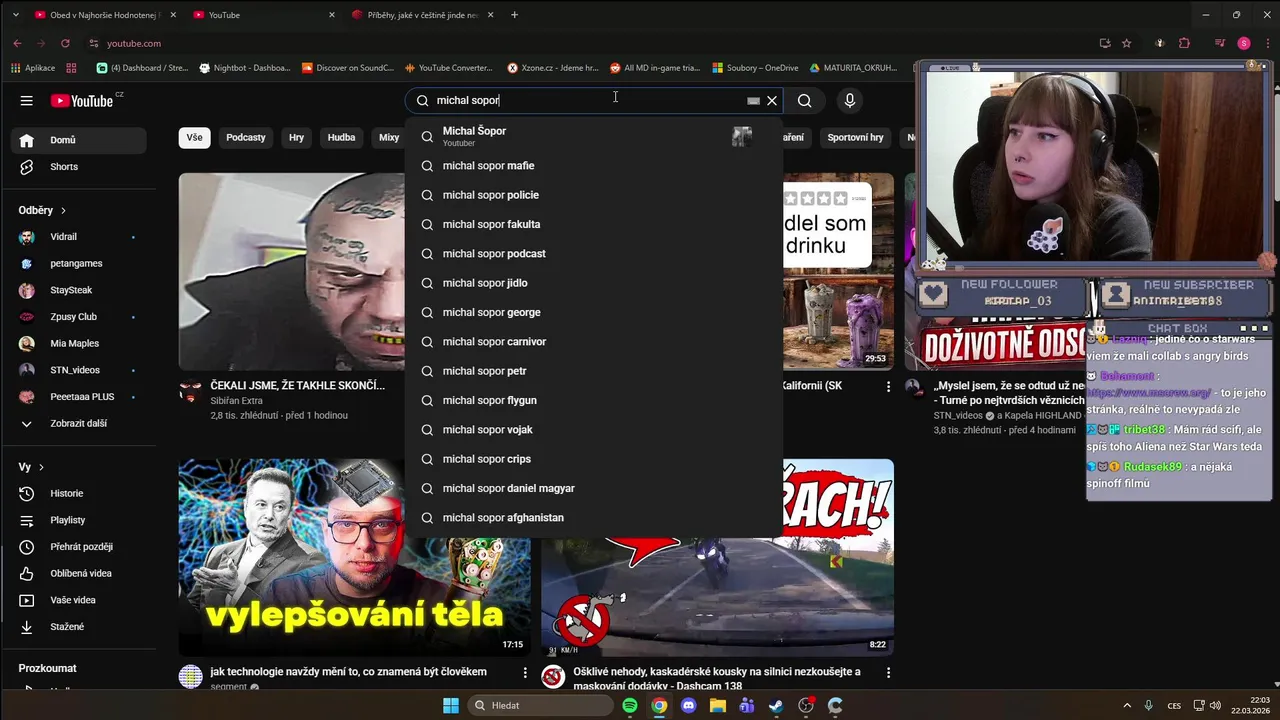Viewport: 1280px width, 720px height.
Task: Open the 'vylepšování těla' video thumbnail
Action: click(355, 557)
